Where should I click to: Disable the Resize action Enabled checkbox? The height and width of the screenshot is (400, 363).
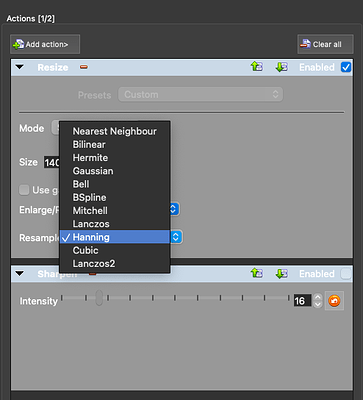coord(346,67)
